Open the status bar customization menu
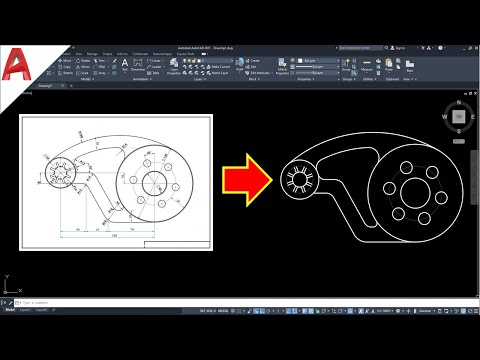 pyautogui.click(x=476, y=311)
